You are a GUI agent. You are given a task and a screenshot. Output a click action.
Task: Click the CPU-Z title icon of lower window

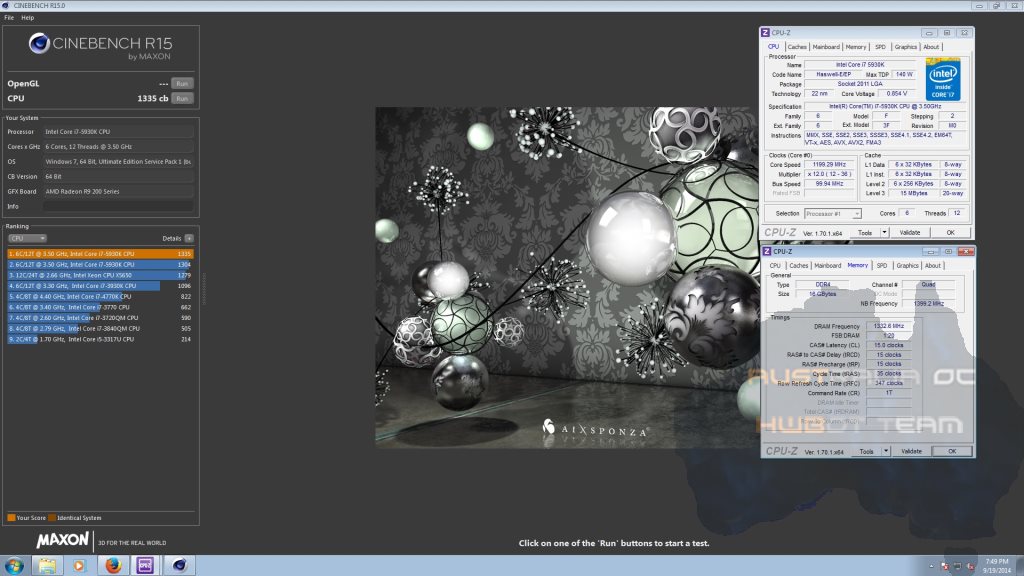pyautogui.click(x=767, y=251)
